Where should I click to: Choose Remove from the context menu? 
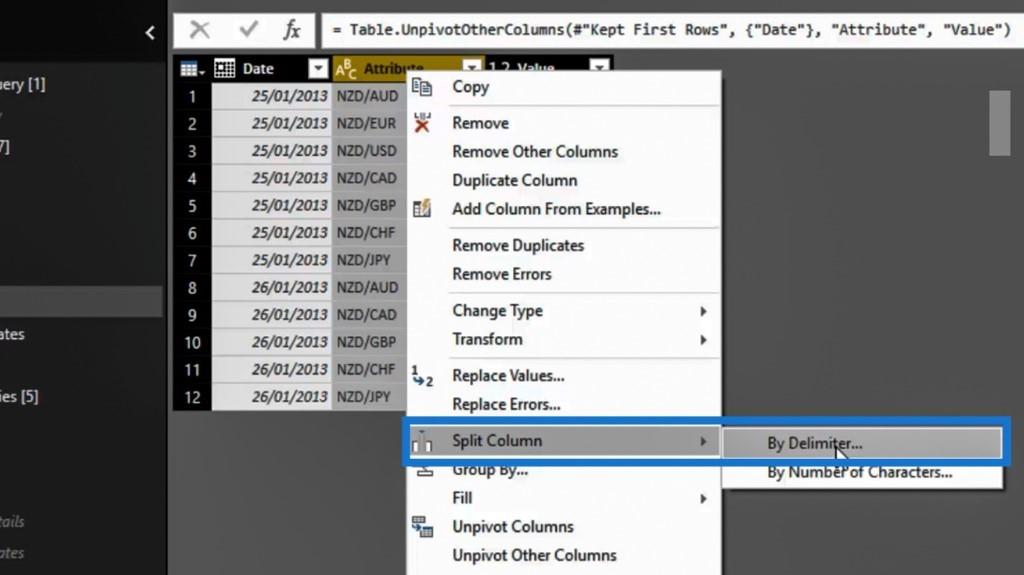click(481, 123)
